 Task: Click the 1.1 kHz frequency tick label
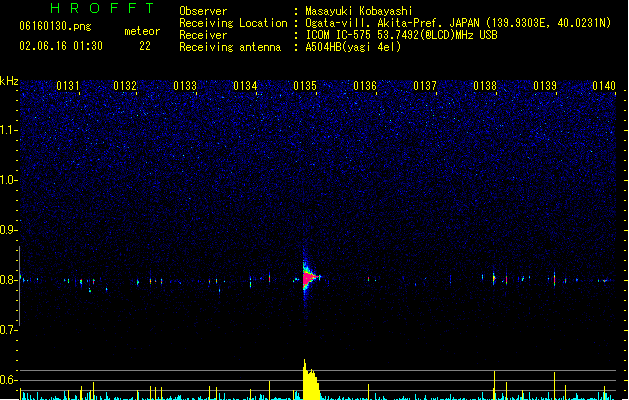[7, 130]
